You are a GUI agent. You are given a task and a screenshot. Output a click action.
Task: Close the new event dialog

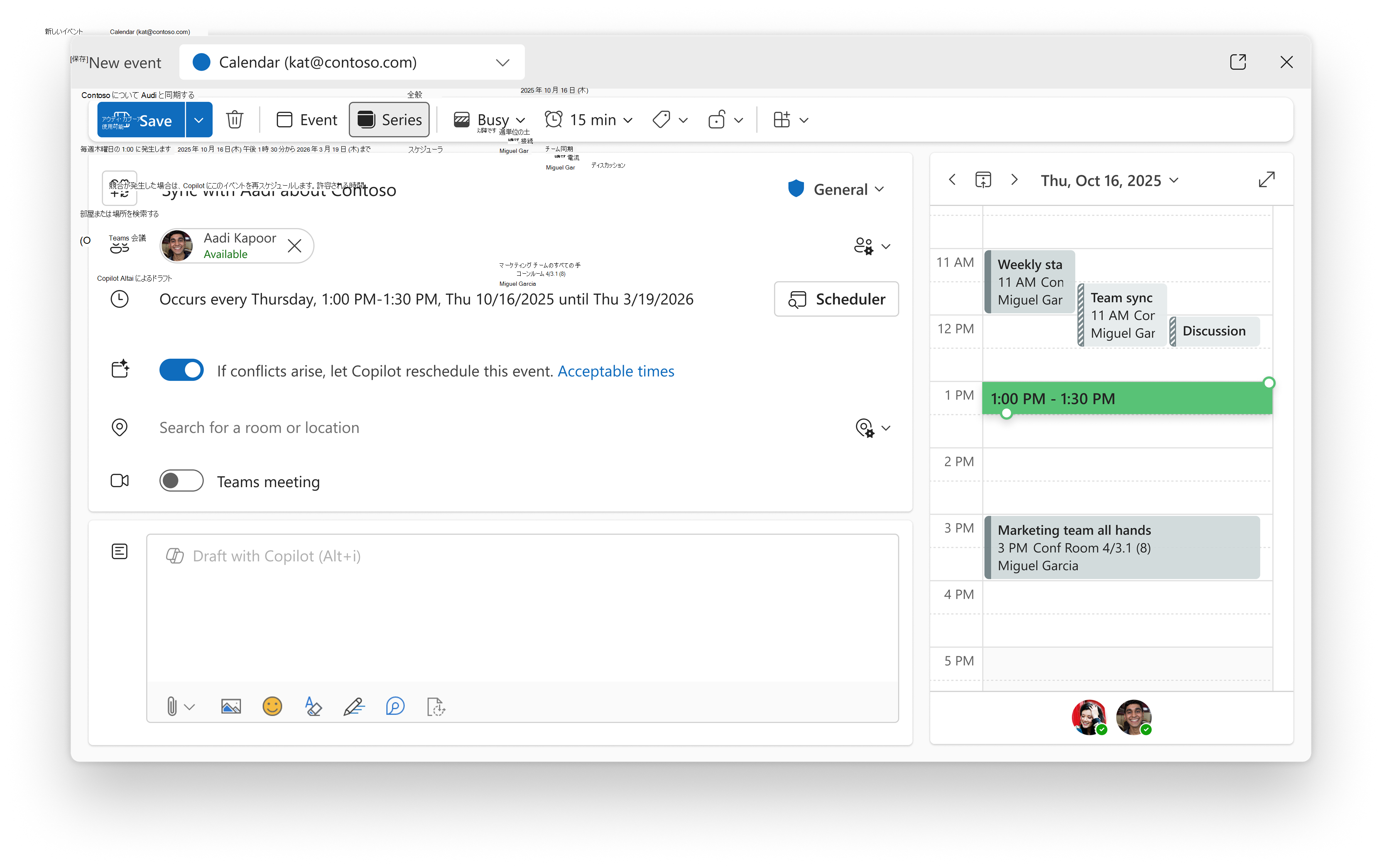(x=1287, y=62)
